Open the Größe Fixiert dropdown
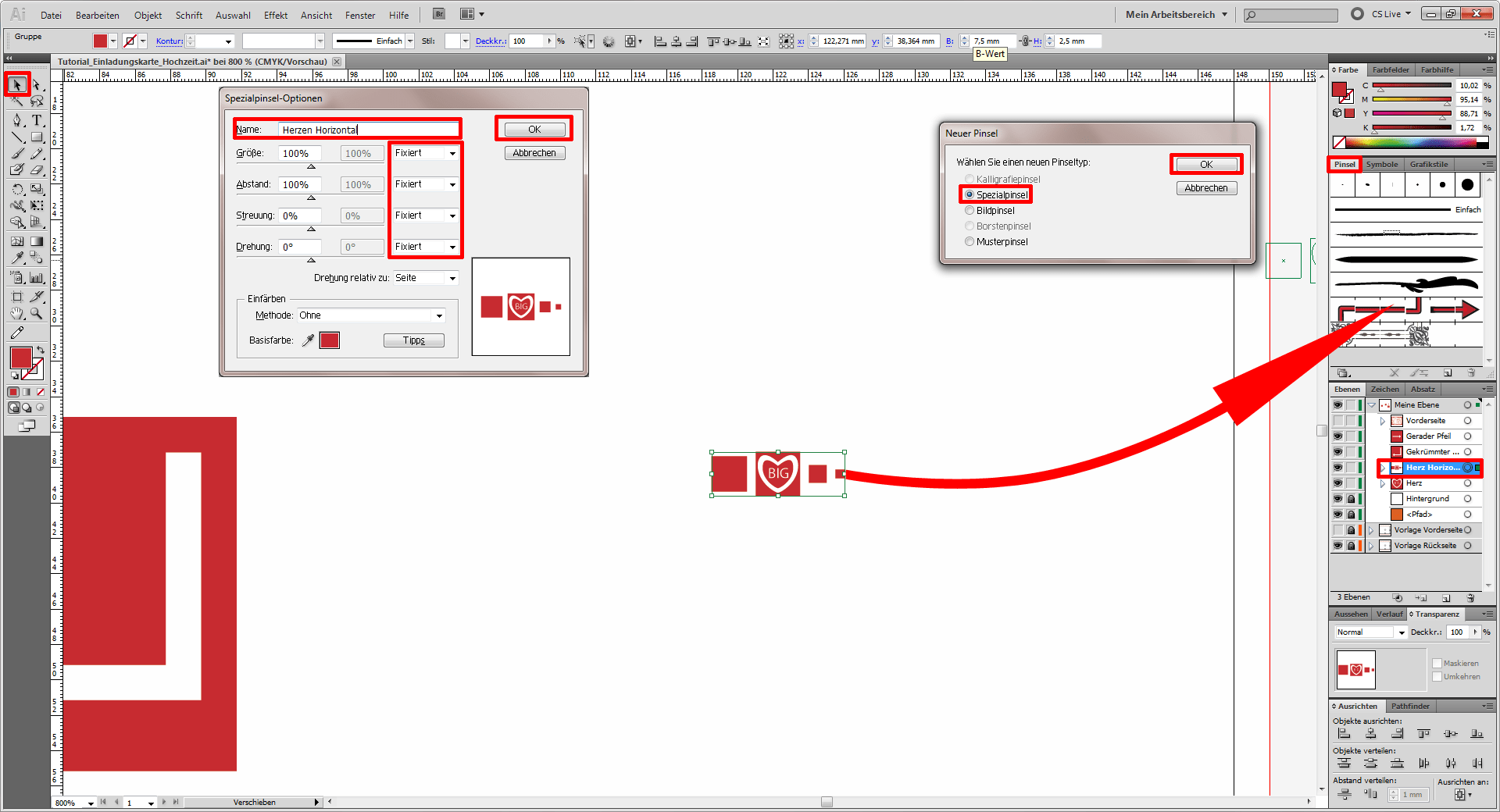 click(x=452, y=154)
